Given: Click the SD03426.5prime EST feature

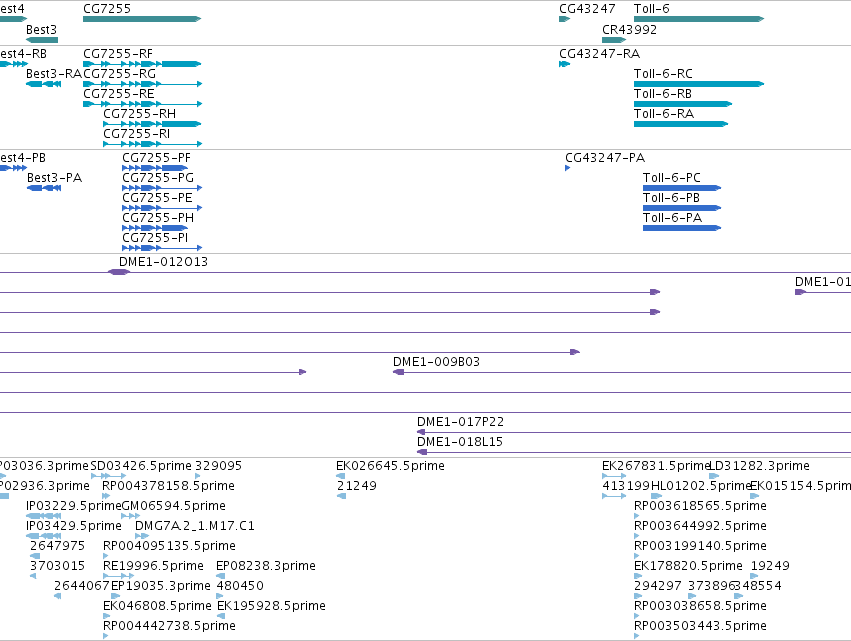Looking at the screenshot, I should point(108,476).
